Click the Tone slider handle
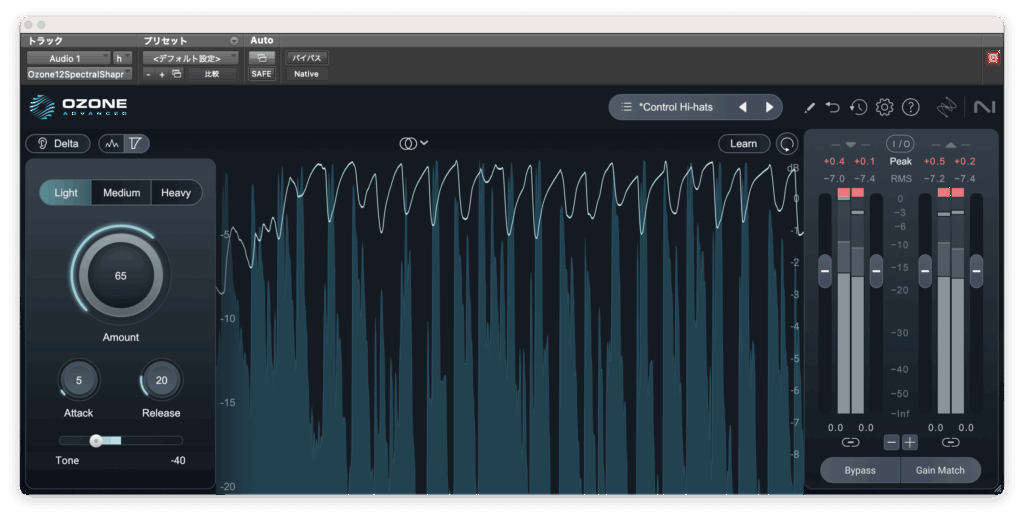This screenshot has height=518, width=1024. 96,440
